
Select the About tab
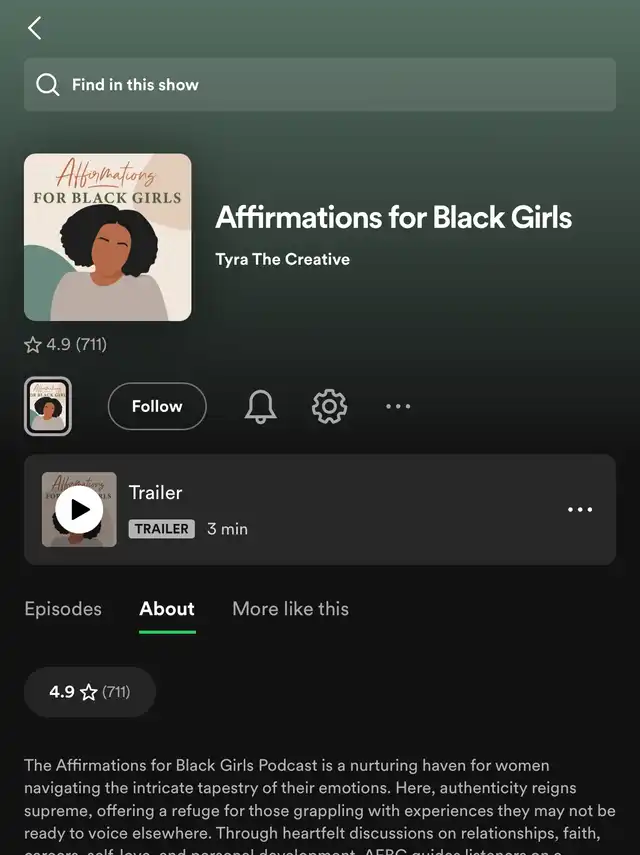(167, 609)
